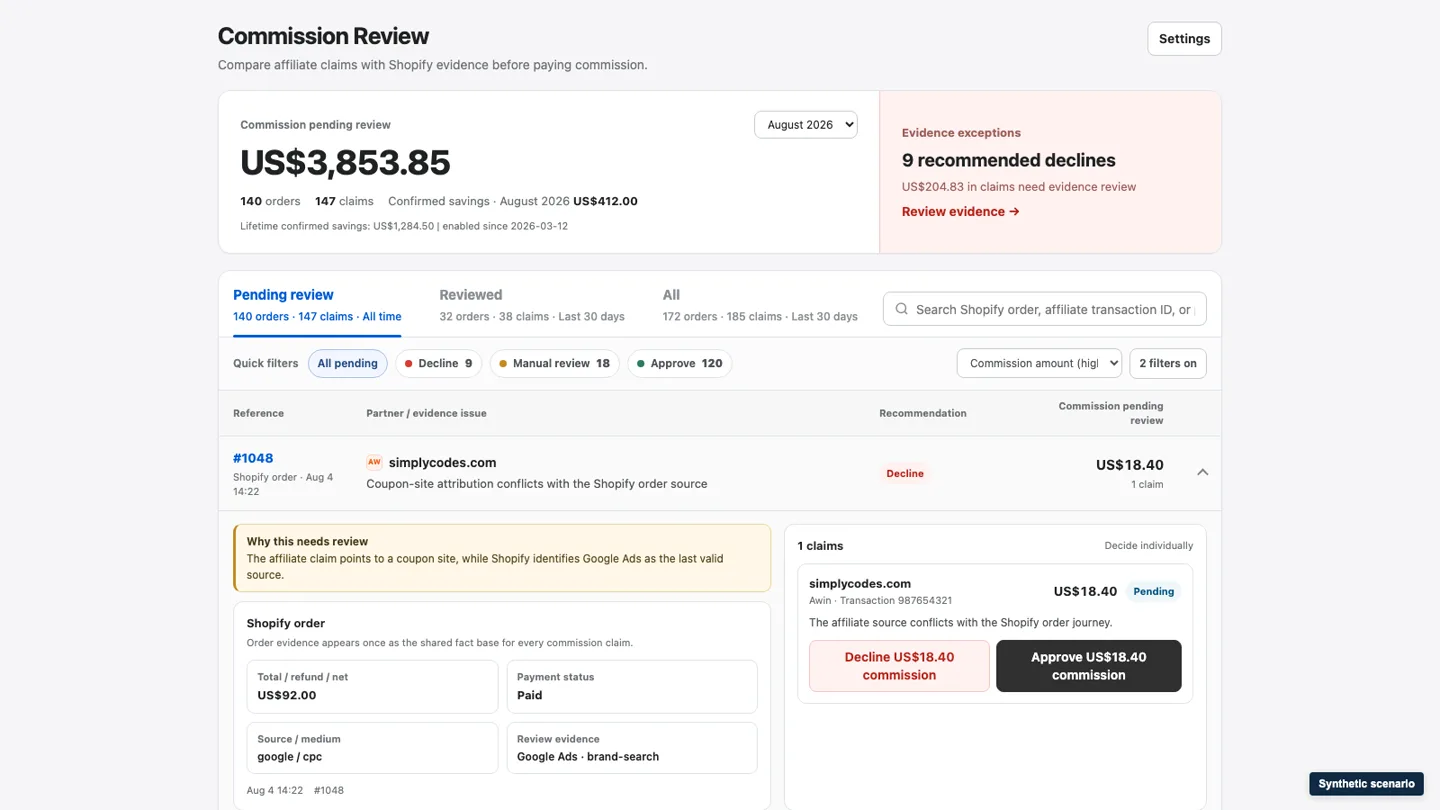Click the simplycodes.com partner name in row
Screen dimensions: 1440x810
[x=442, y=462]
